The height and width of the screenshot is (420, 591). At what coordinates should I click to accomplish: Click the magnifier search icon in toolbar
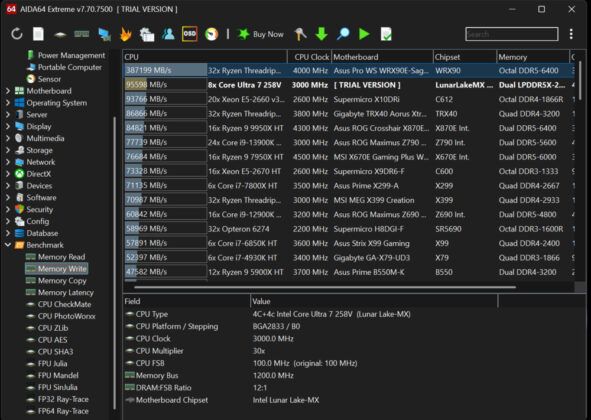343,34
